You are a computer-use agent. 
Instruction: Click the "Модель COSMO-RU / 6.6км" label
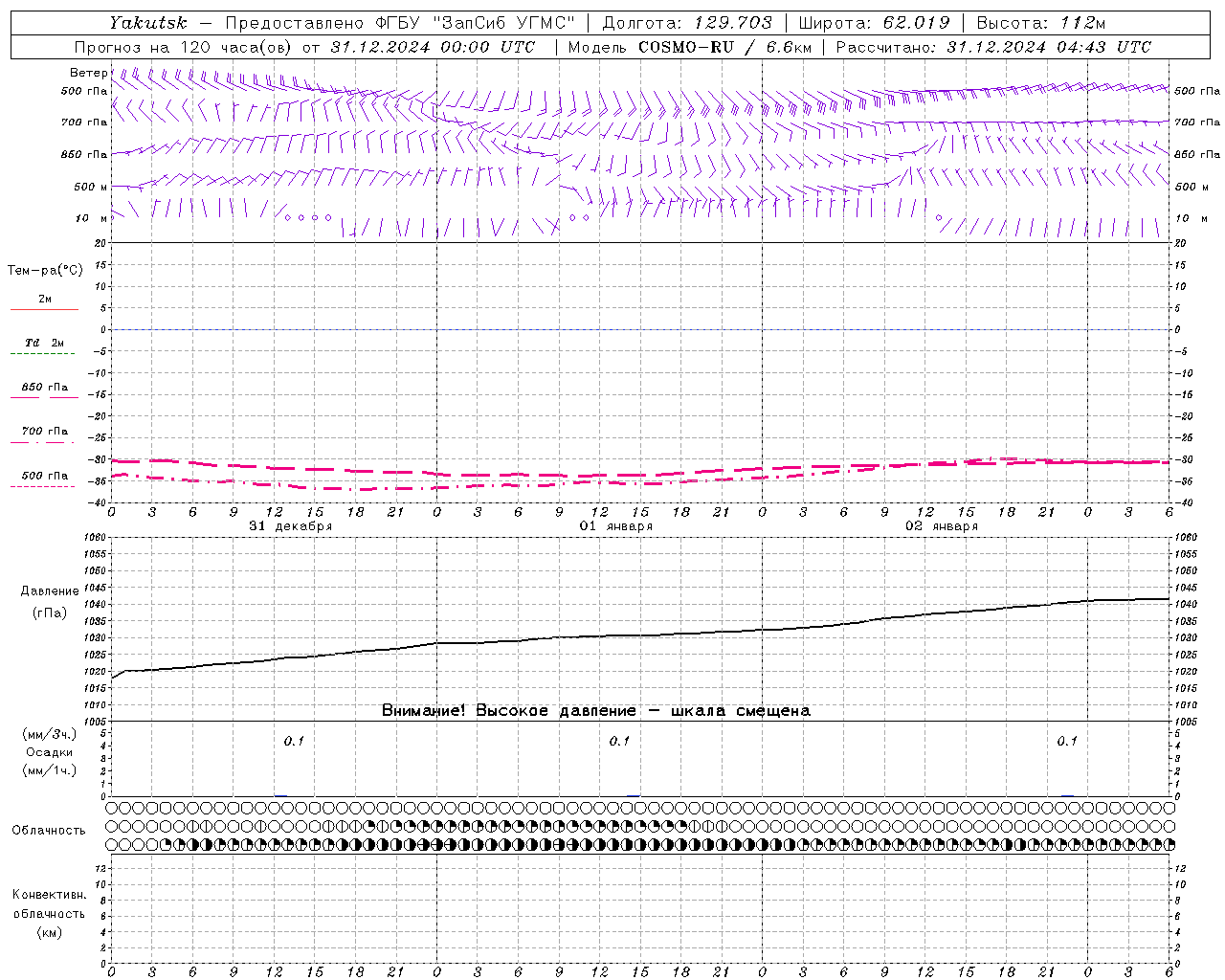click(x=689, y=47)
